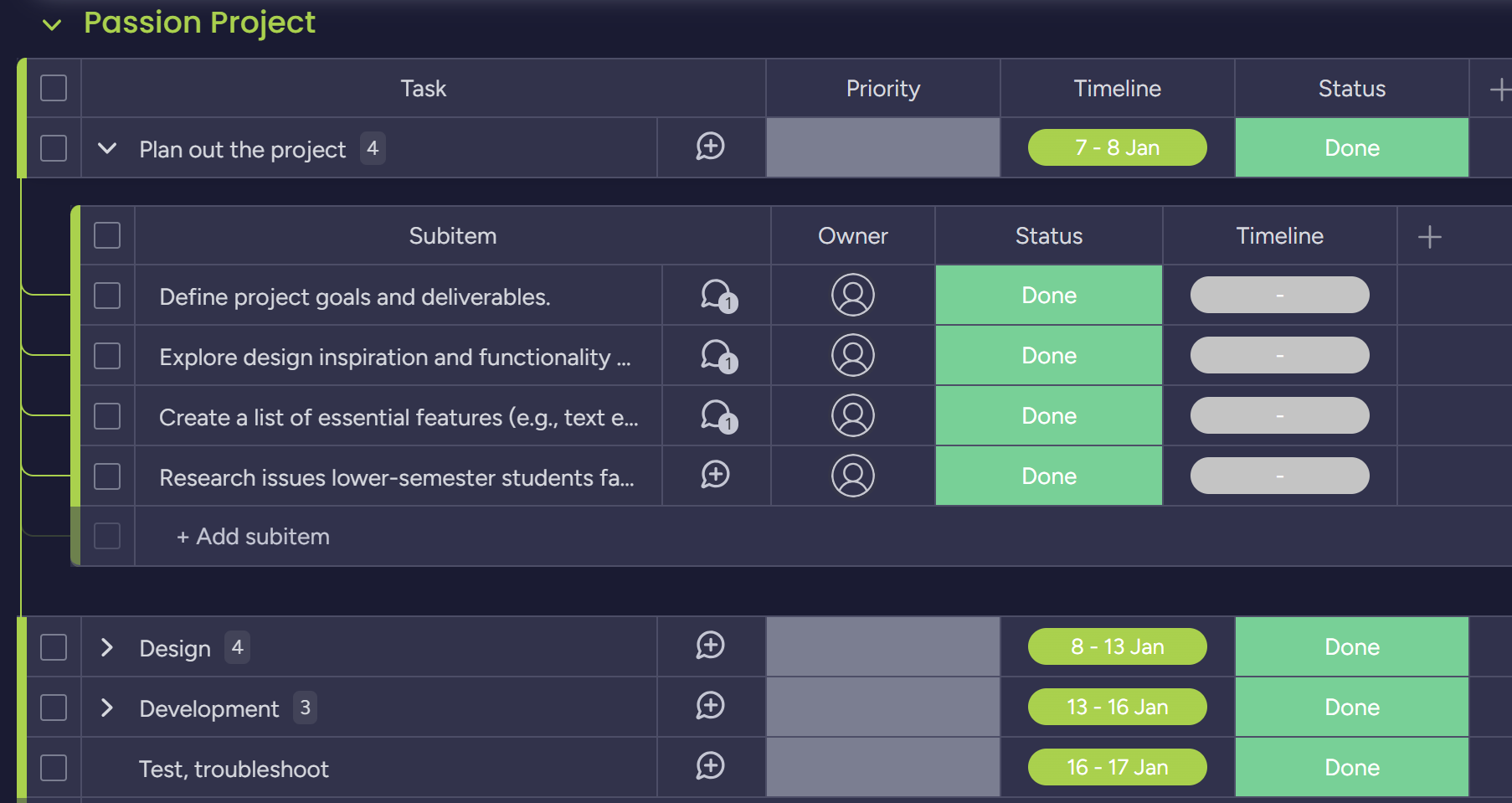Add a new column to subitems table
Viewport: 1512px width, 803px height.
(1429, 237)
